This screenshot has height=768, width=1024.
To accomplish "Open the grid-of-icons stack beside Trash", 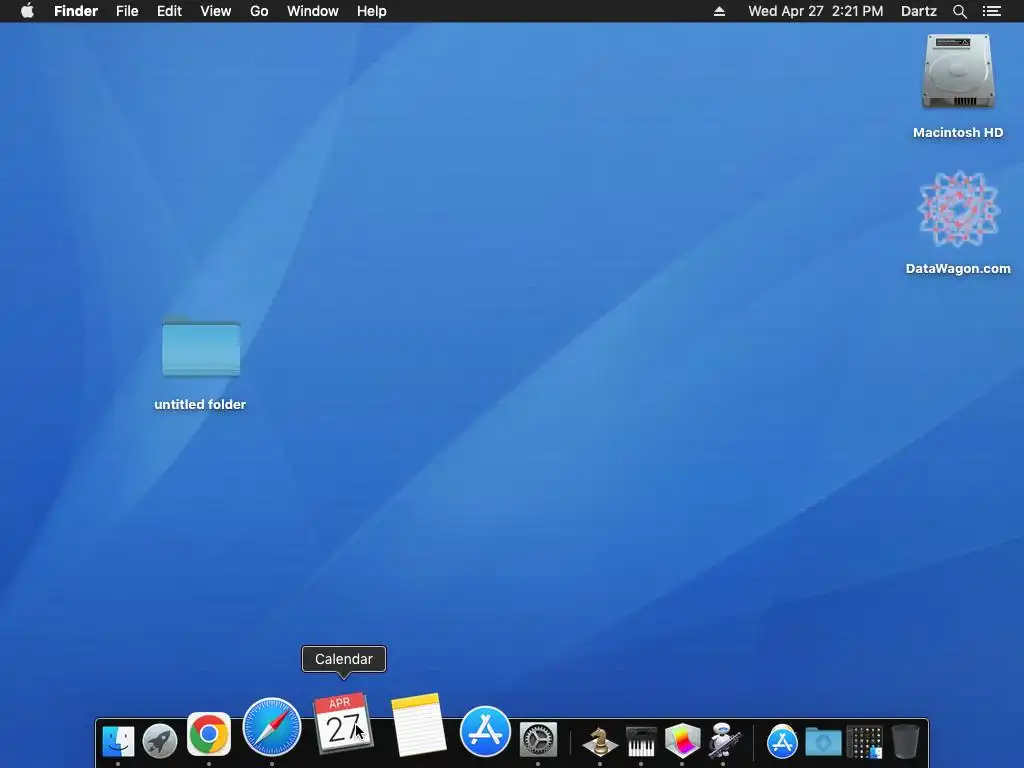I will [865, 742].
